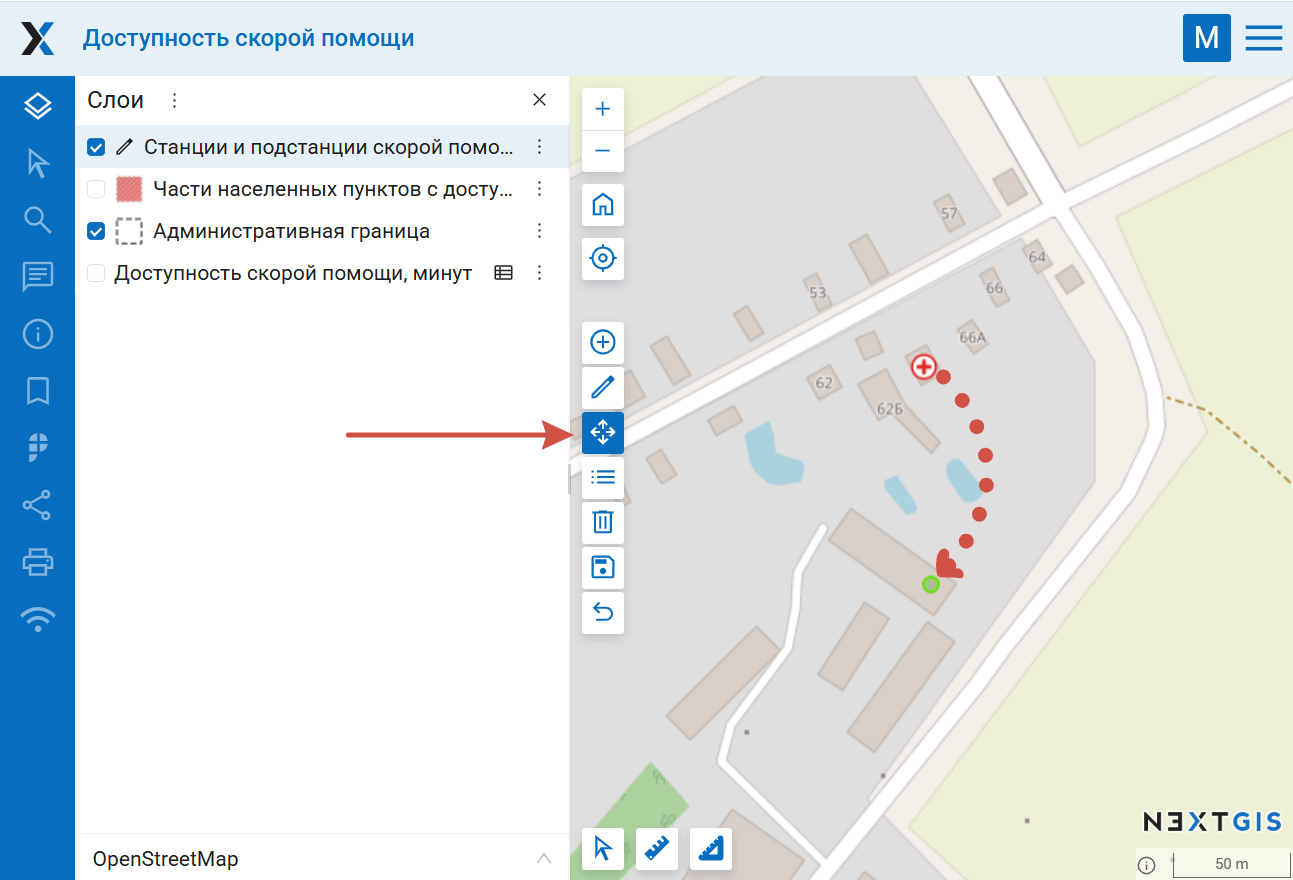
Task: Undo changes with the back arrow icon
Action: 602,612
